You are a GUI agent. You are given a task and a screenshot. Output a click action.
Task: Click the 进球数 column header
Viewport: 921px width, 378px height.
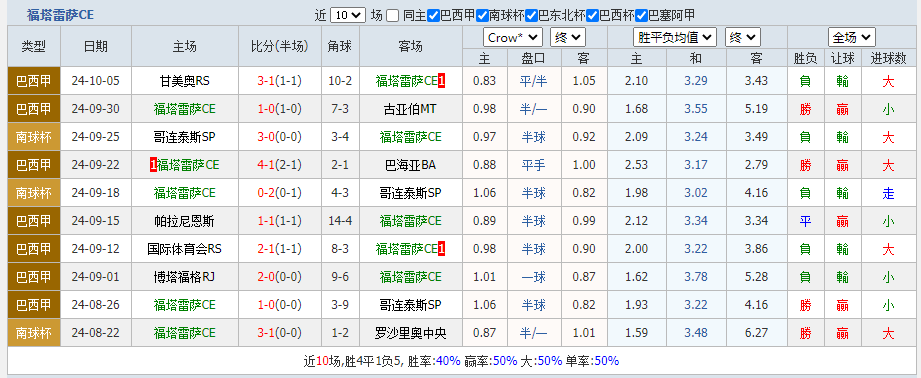click(888, 58)
